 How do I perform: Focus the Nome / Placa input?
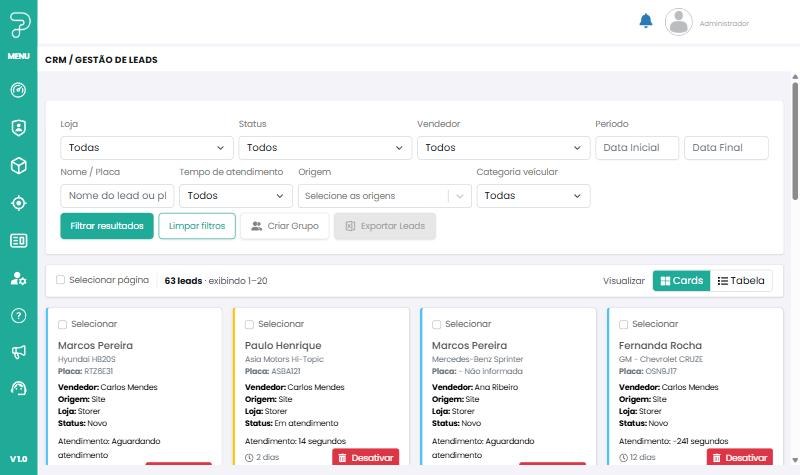click(x=117, y=196)
